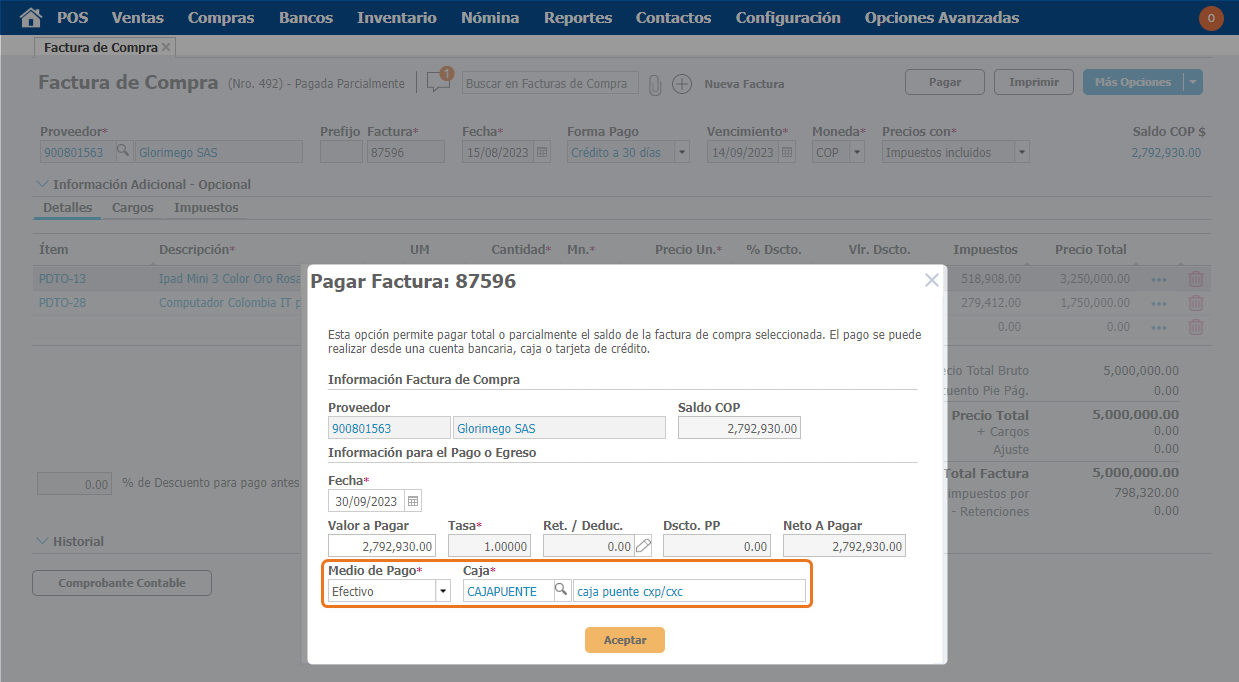Image resolution: width=1239 pixels, height=682 pixels.
Task: Switch to the Impuestos tab
Action: tap(206, 208)
